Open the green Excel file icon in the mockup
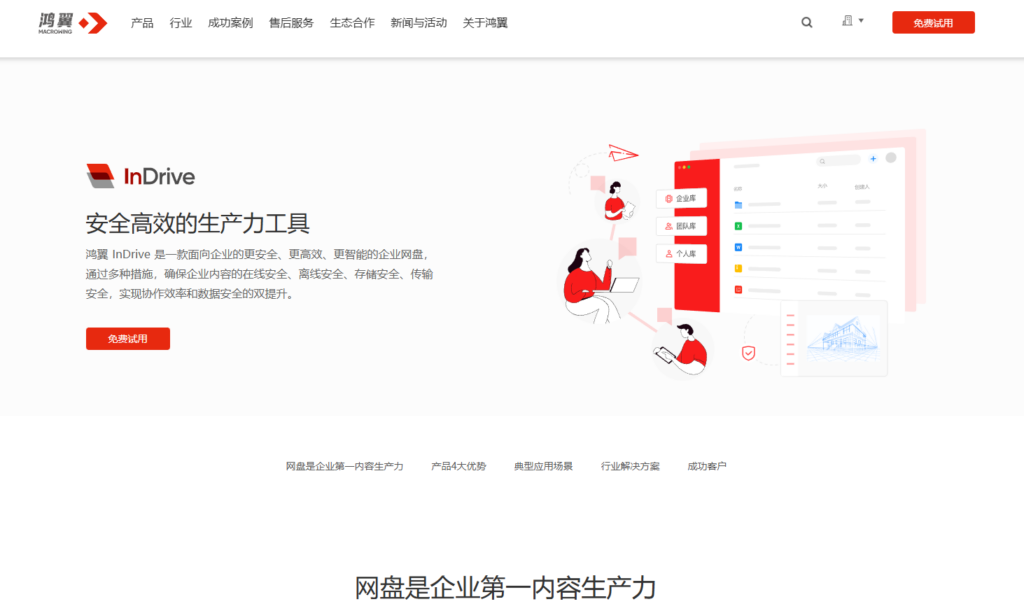 738,226
